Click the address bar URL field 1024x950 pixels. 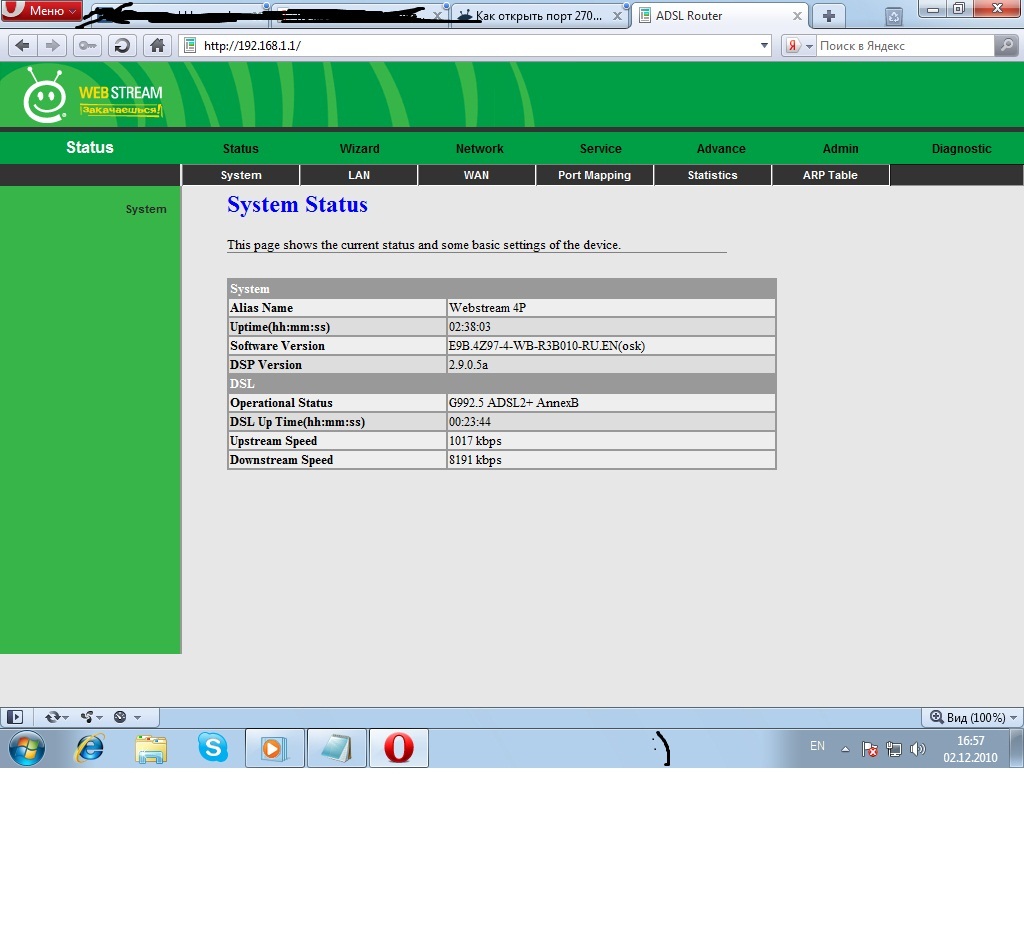[477, 46]
